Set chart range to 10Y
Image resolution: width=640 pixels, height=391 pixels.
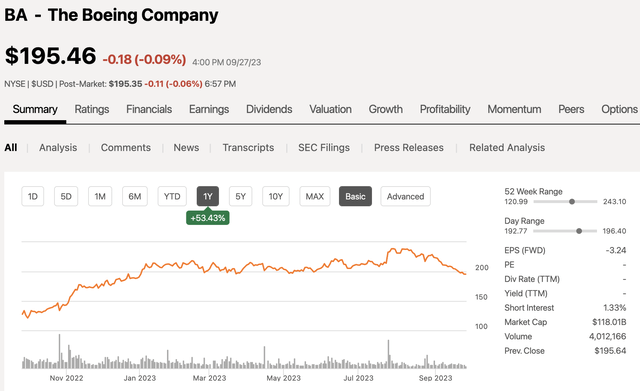pyautogui.click(x=276, y=196)
